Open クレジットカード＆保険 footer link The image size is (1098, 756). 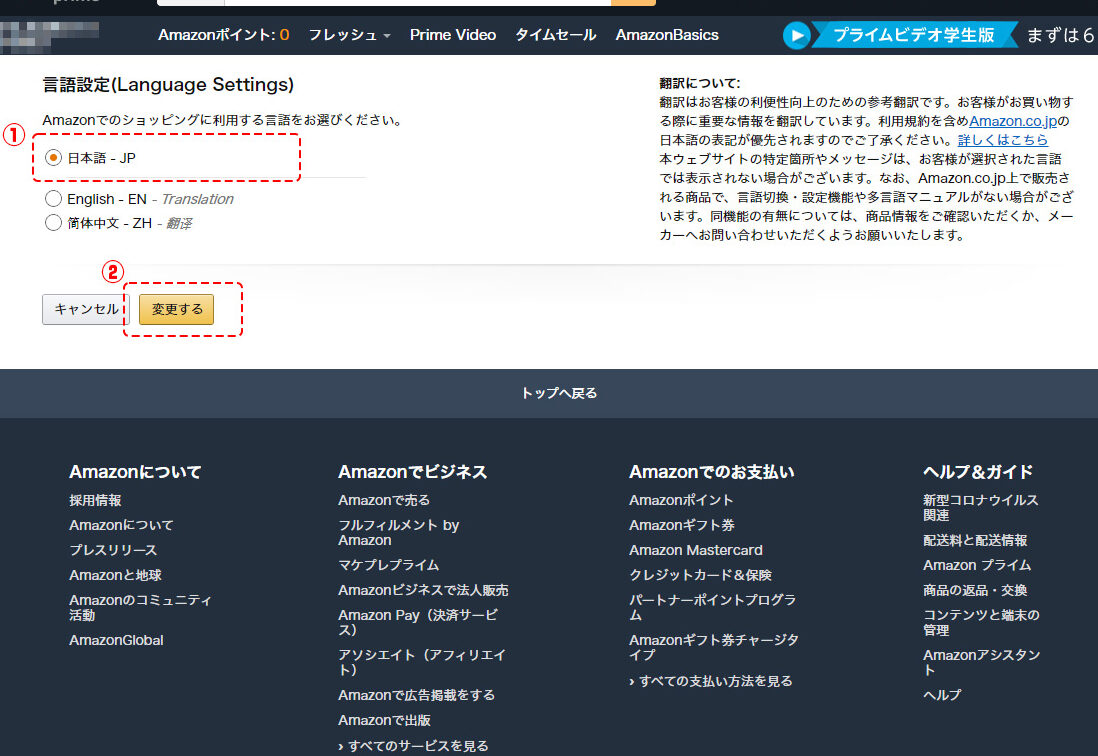[x=700, y=575]
